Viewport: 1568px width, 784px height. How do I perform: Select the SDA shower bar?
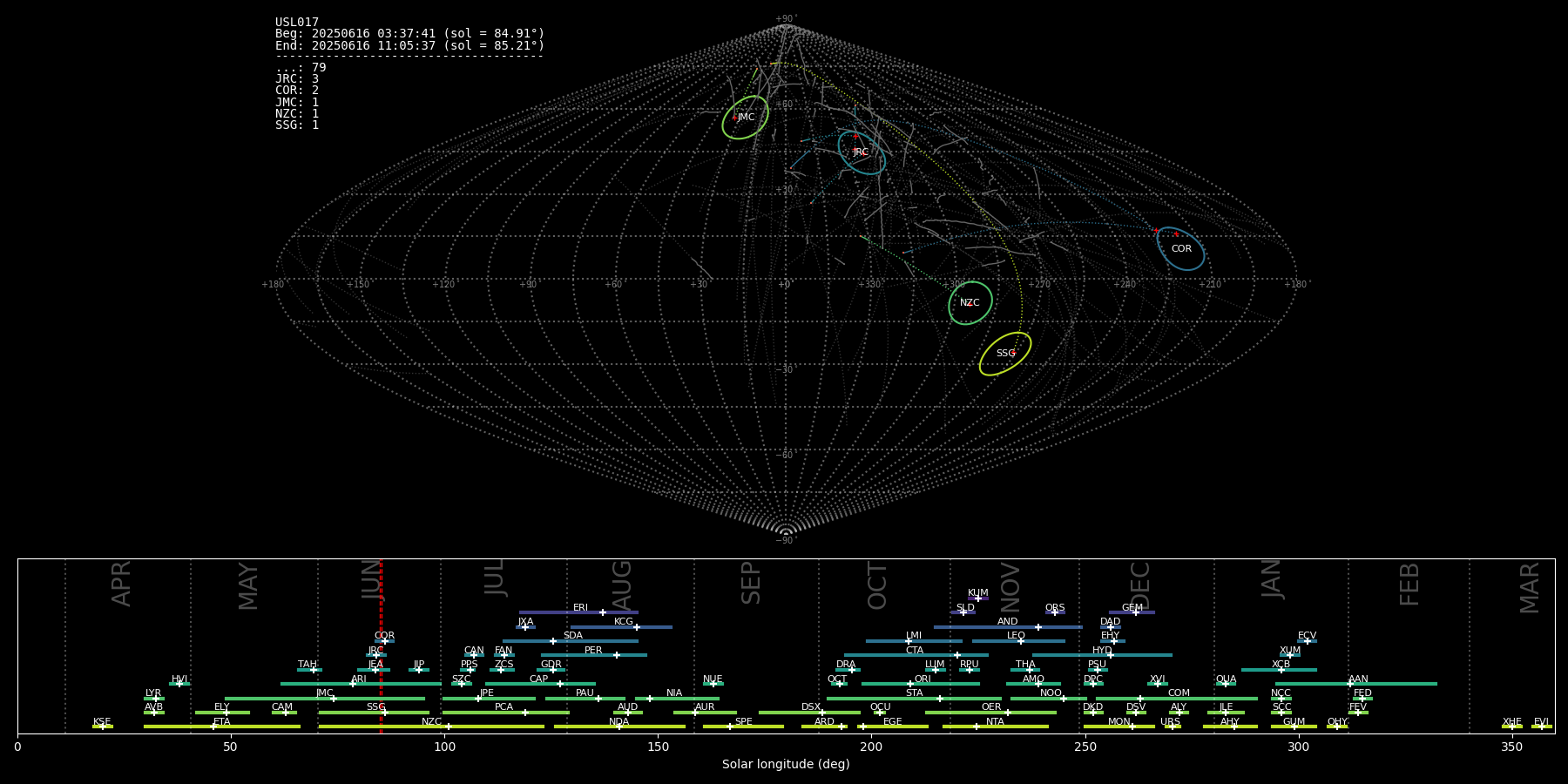pos(571,641)
